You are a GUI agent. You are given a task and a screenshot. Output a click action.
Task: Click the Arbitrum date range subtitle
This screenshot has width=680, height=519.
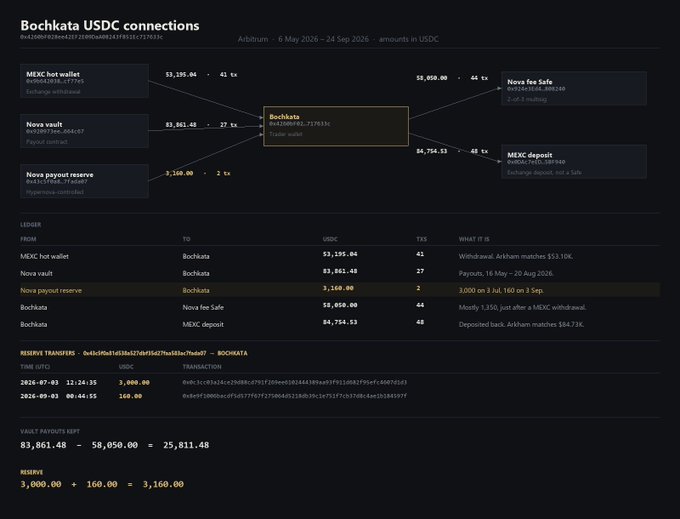coord(338,39)
